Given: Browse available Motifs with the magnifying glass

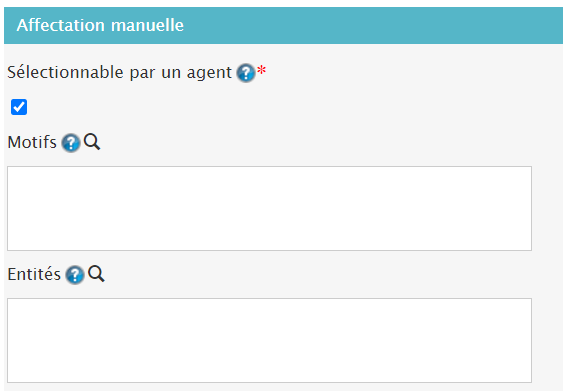Looking at the screenshot, I should tap(92, 141).
